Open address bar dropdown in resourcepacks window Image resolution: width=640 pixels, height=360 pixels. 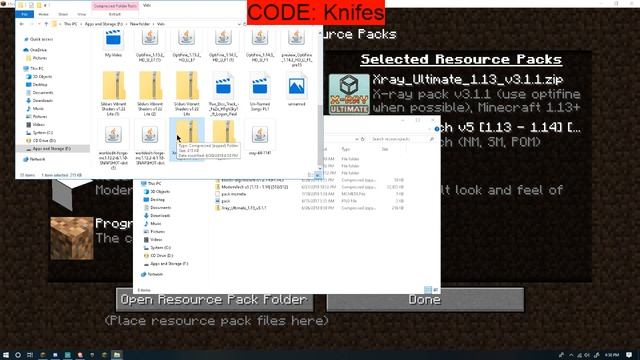click(x=356, y=139)
